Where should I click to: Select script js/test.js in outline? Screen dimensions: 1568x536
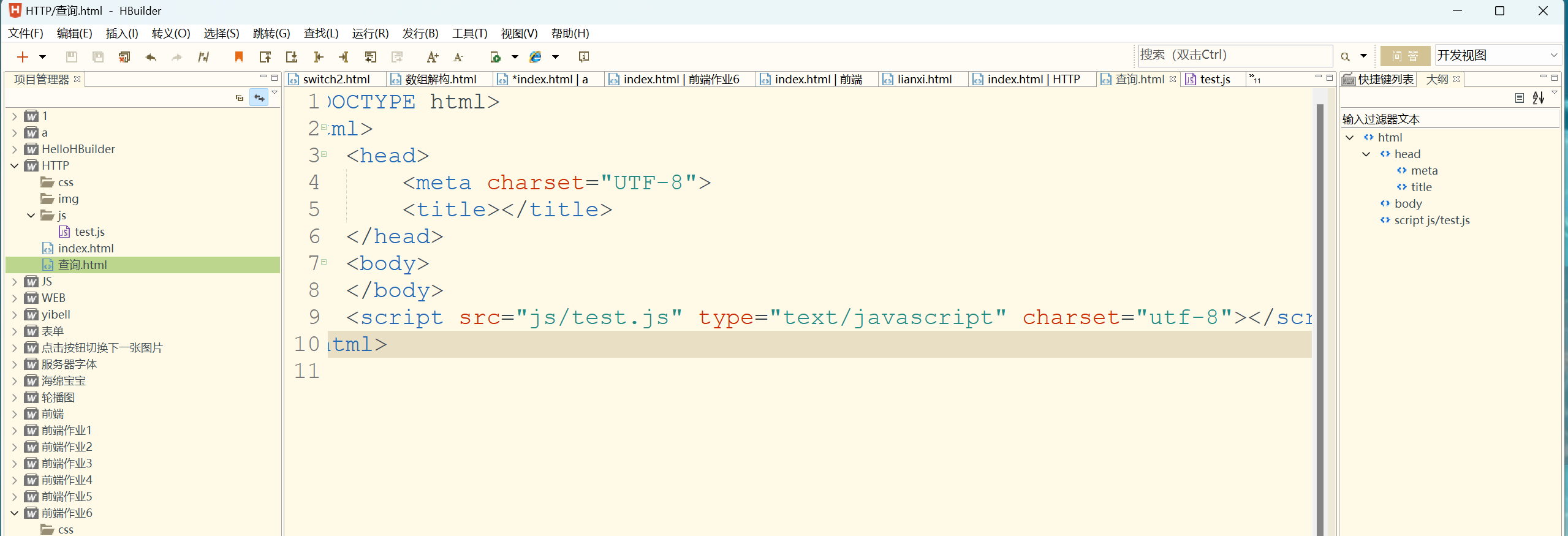pyautogui.click(x=1432, y=220)
